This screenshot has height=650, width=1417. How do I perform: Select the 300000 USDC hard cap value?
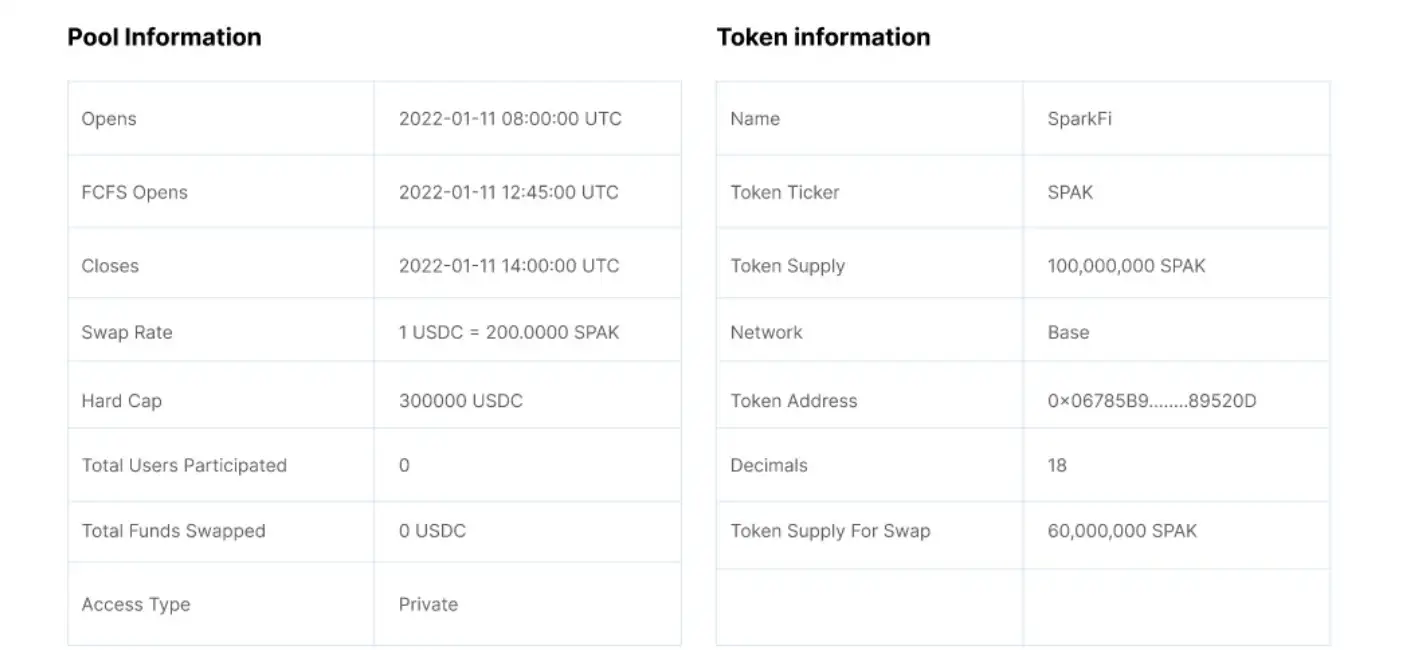point(460,401)
